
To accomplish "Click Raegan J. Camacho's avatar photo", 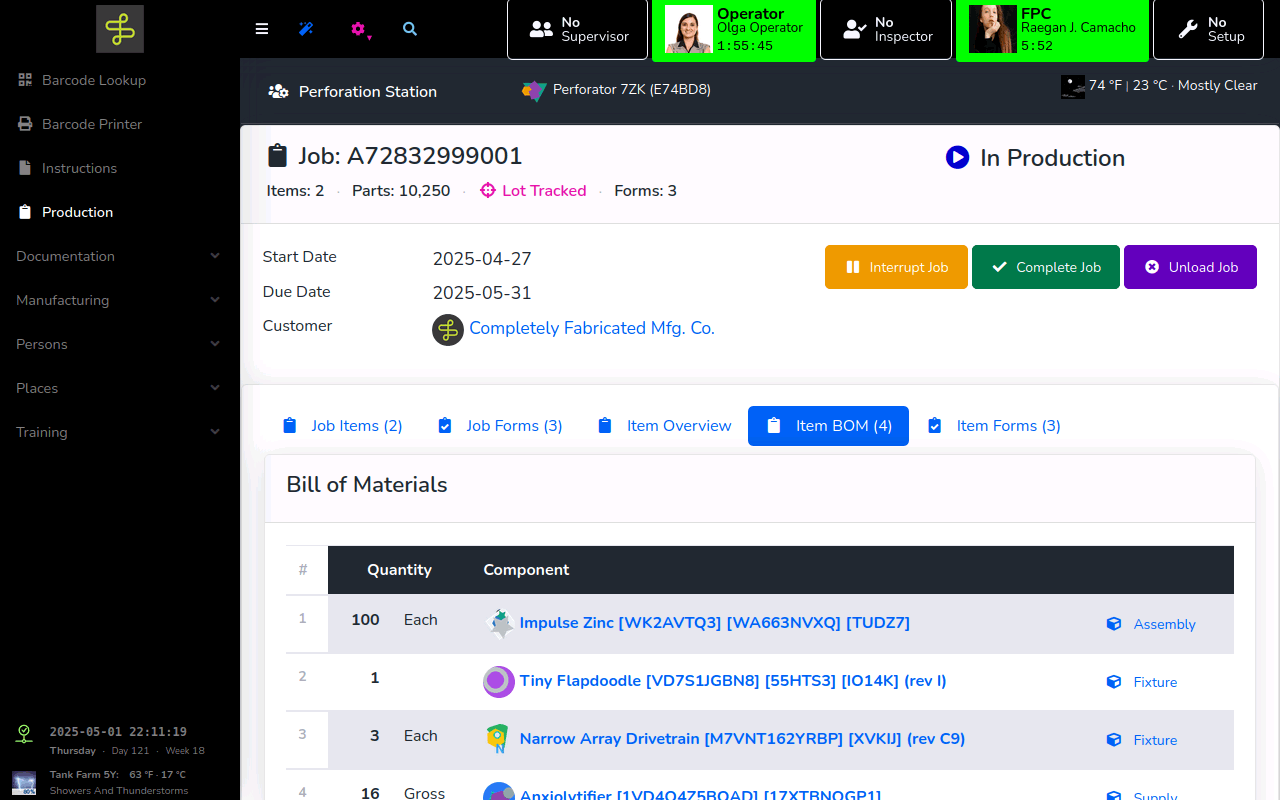I will pyautogui.click(x=993, y=30).
